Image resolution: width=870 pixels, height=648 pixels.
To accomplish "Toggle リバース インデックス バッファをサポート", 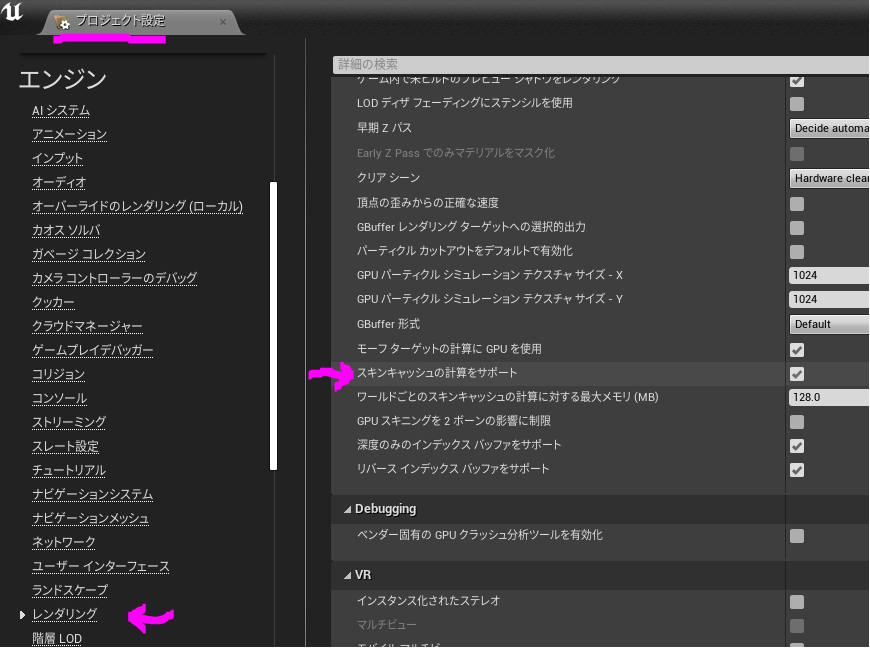I will point(797,470).
